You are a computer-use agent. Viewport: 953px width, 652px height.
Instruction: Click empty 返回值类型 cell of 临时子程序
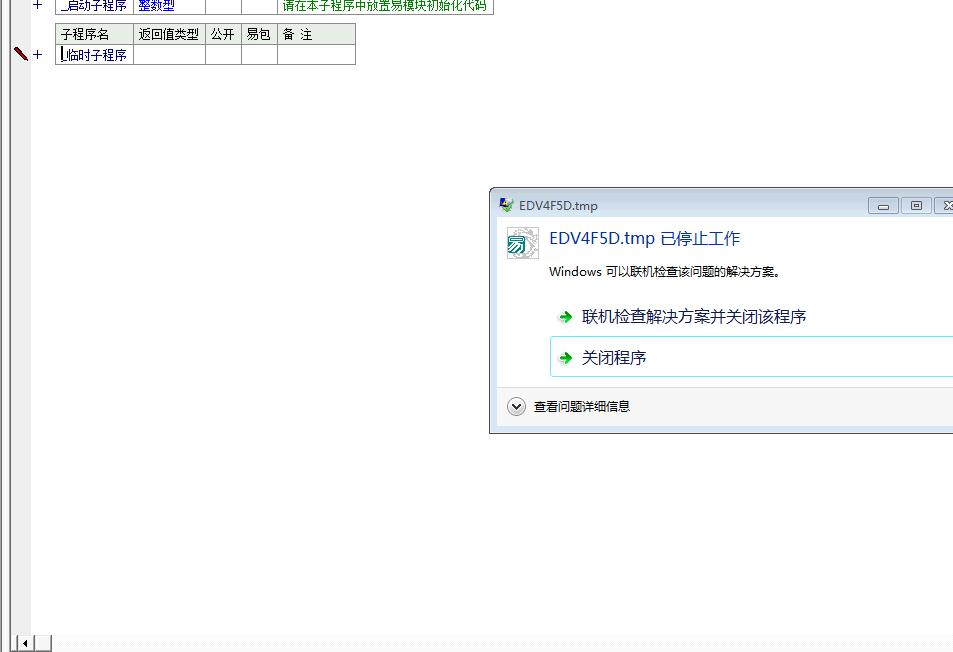click(x=169, y=55)
